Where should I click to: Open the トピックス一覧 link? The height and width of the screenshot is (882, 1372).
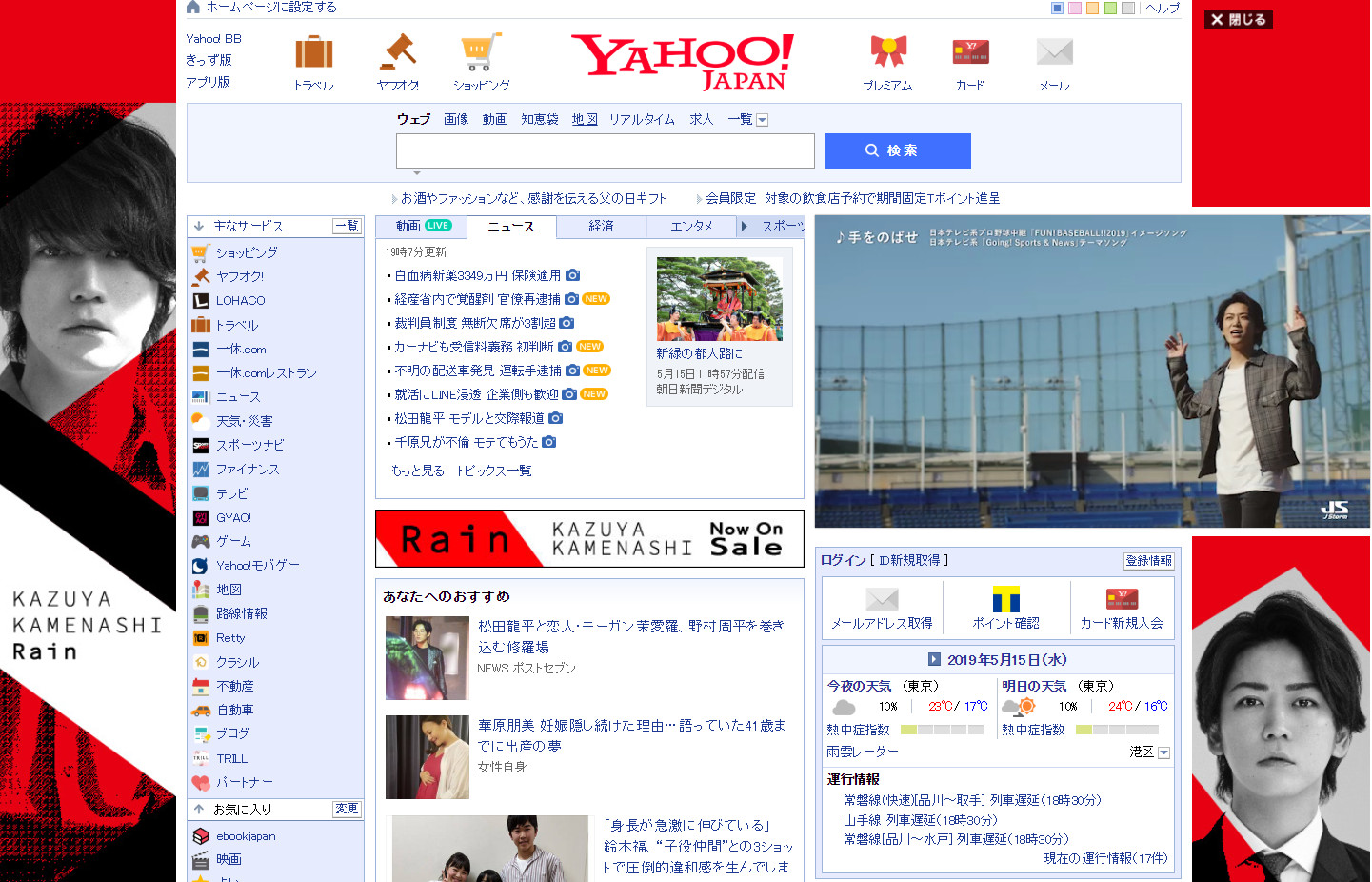(494, 471)
